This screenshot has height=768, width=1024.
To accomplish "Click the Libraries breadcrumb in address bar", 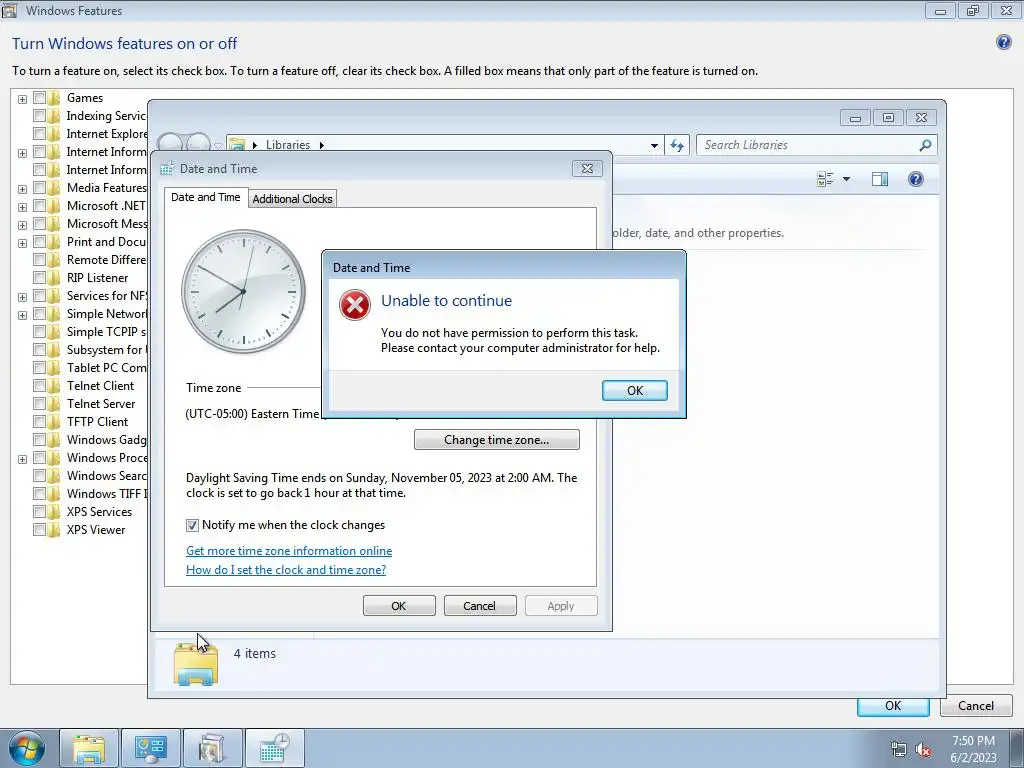I will tap(288, 145).
